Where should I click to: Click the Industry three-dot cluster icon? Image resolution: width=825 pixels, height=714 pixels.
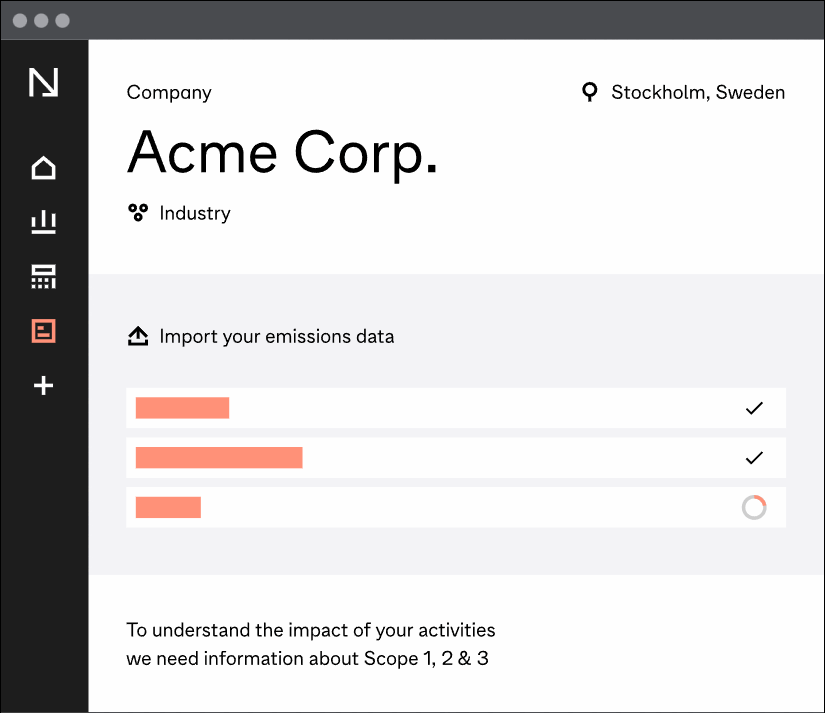pyautogui.click(x=138, y=213)
